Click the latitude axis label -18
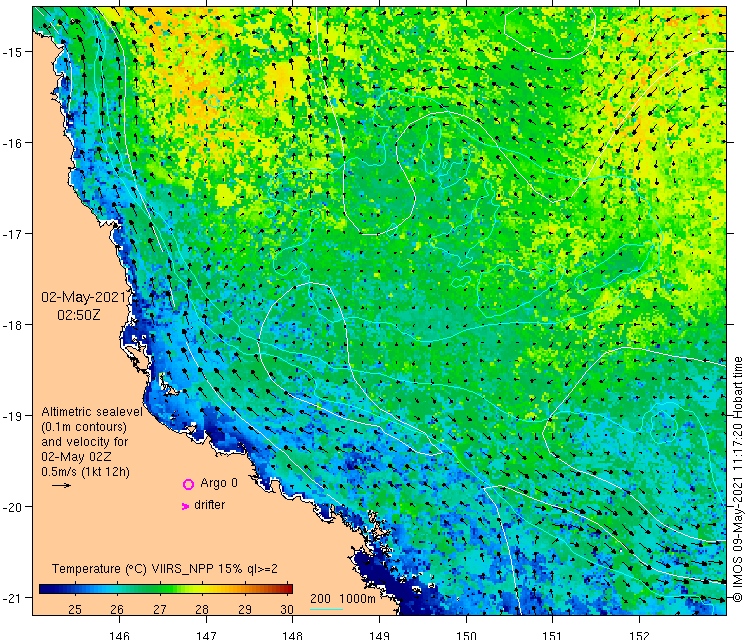The height and width of the screenshot is (640, 750). coord(12,325)
